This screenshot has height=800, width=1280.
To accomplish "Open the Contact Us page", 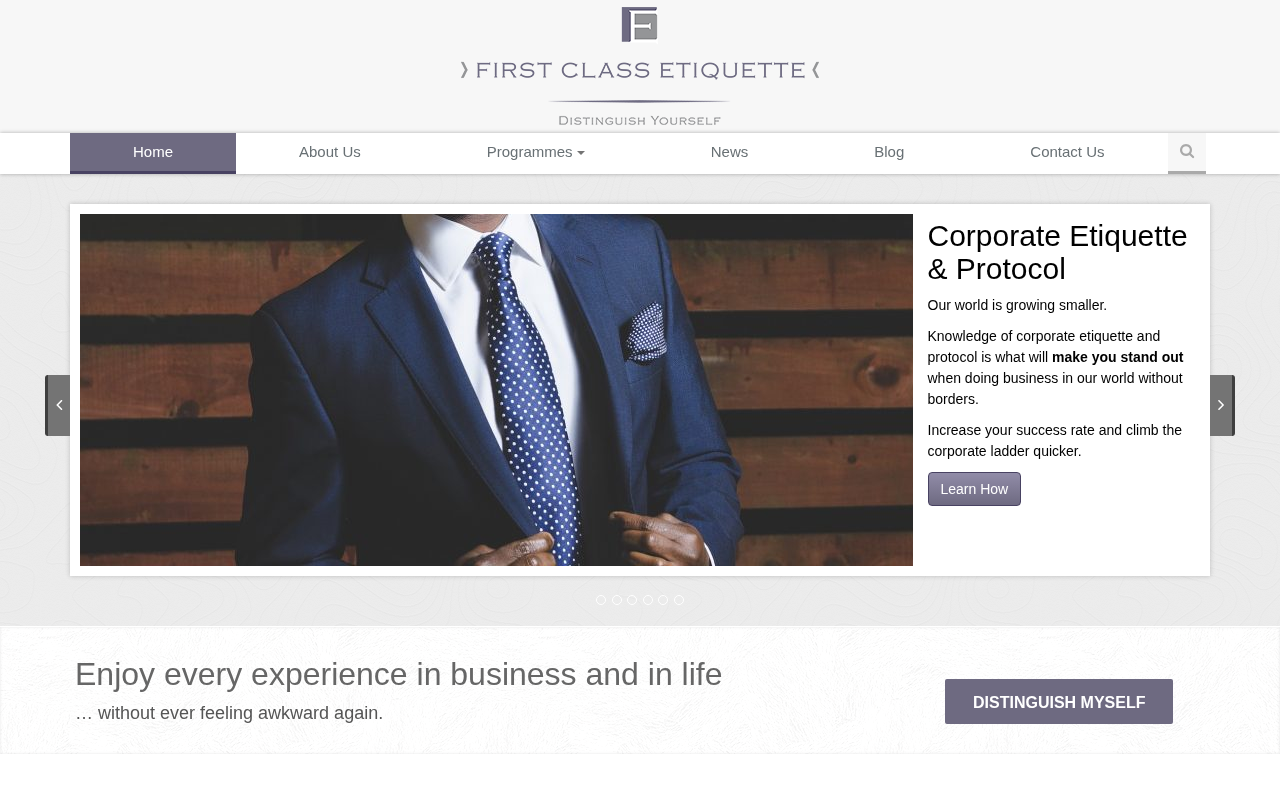I will coord(1067,152).
